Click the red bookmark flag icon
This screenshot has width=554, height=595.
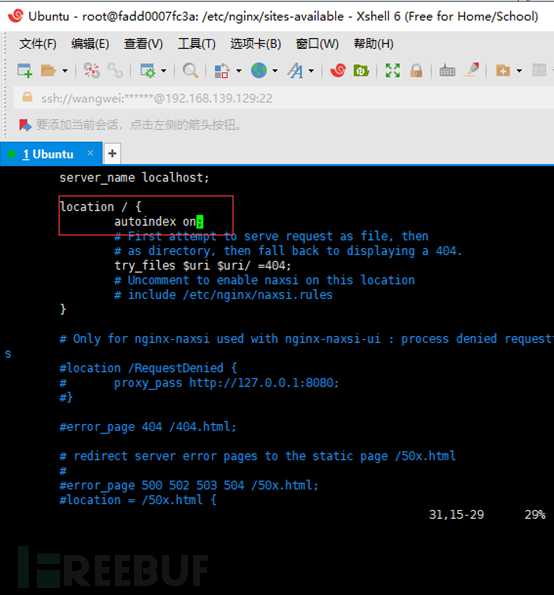coord(25,124)
